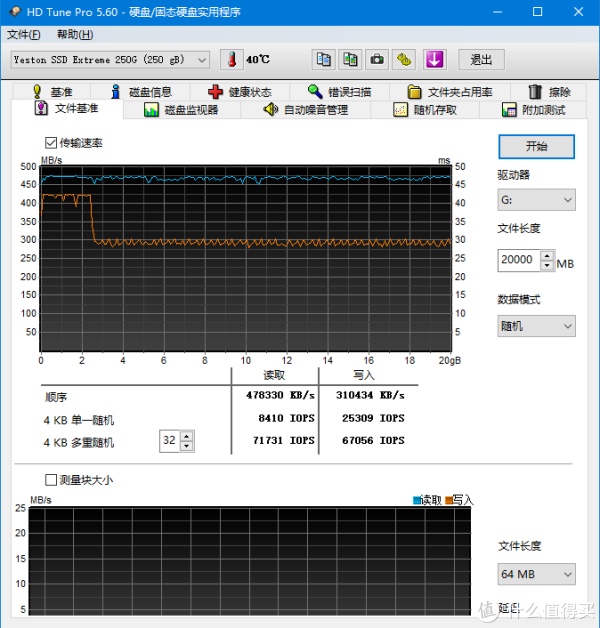Click the queue depth 32 field

click(x=170, y=441)
